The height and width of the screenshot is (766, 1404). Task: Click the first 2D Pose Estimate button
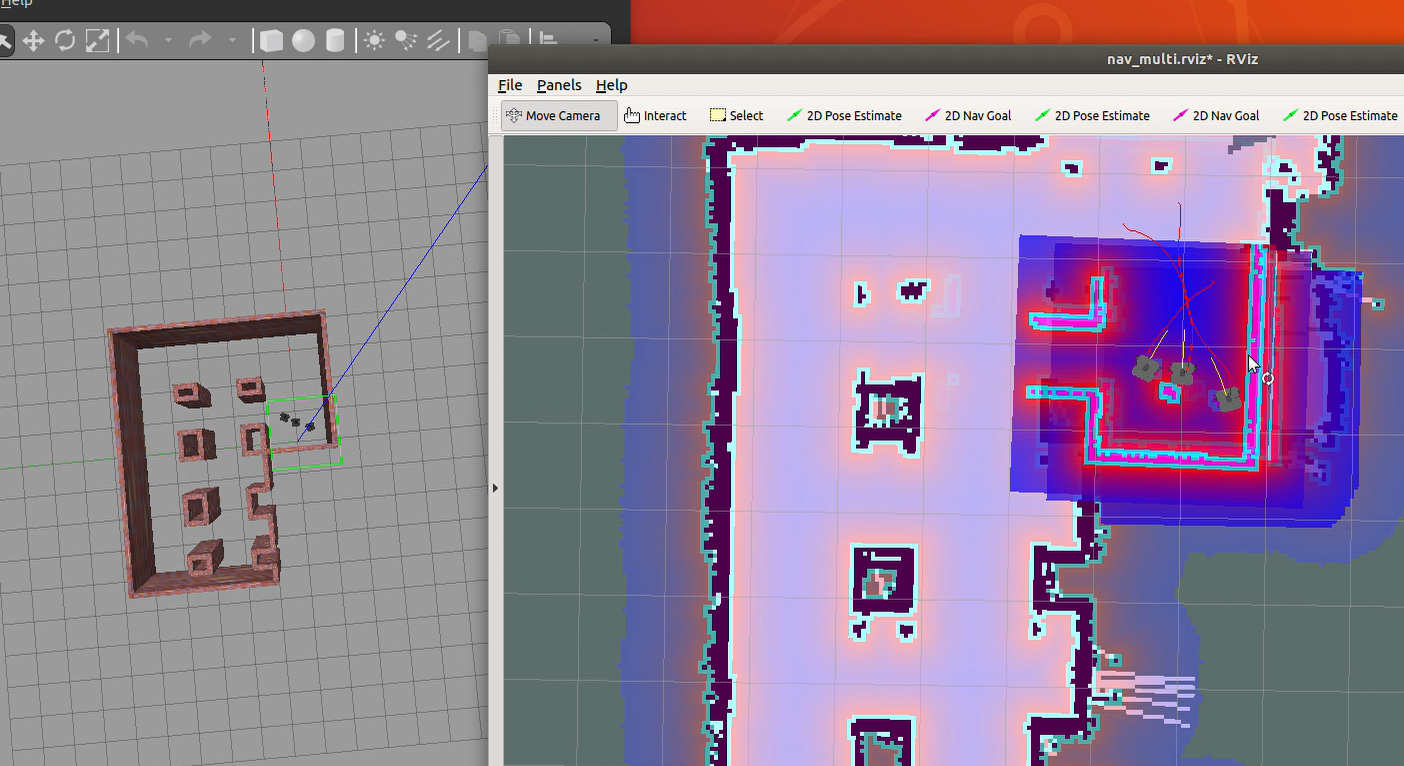click(844, 116)
